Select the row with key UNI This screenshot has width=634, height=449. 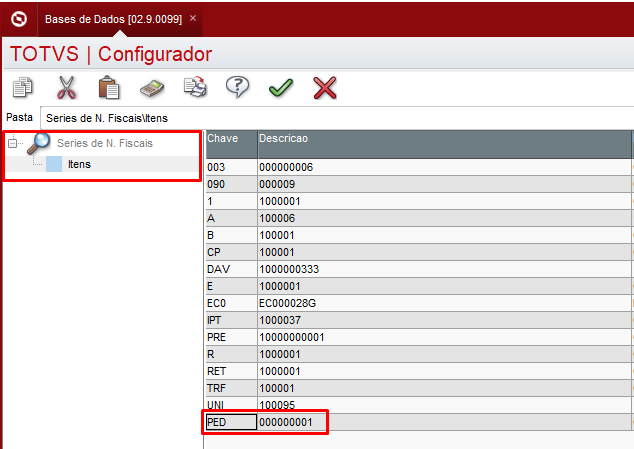418,405
